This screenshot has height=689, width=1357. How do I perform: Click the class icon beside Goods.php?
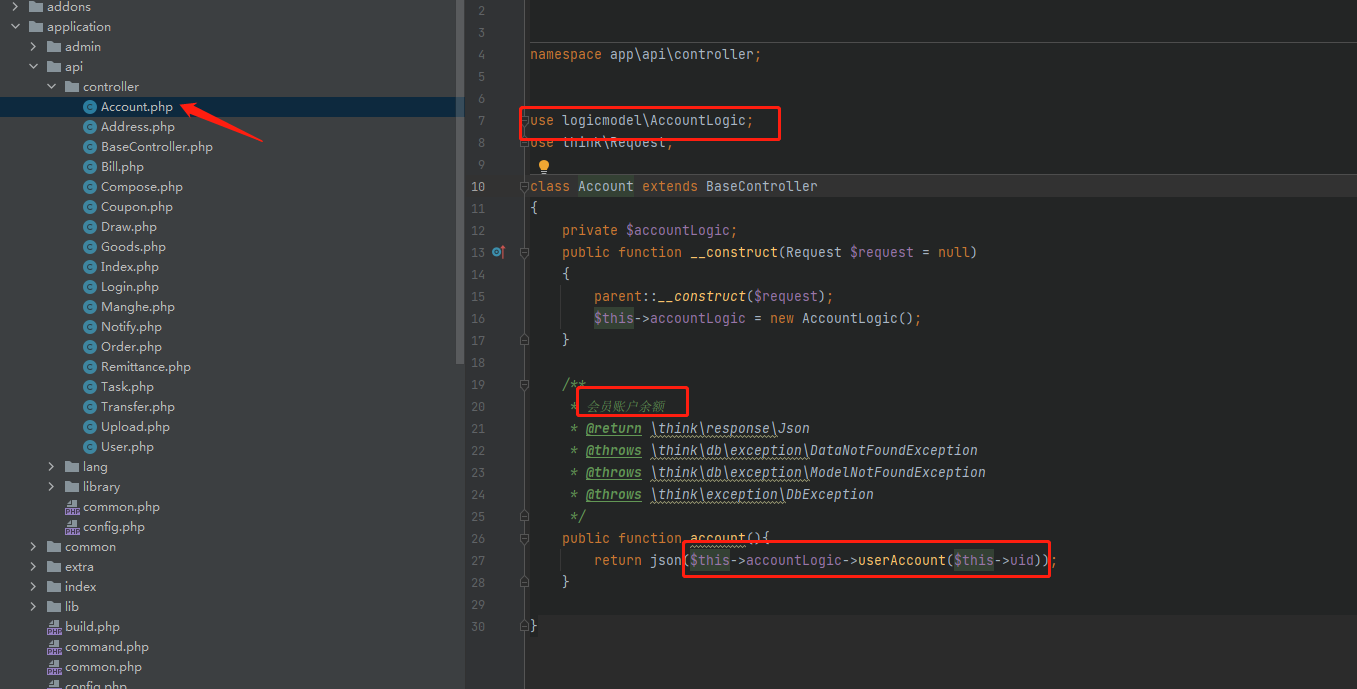(x=90, y=247)
